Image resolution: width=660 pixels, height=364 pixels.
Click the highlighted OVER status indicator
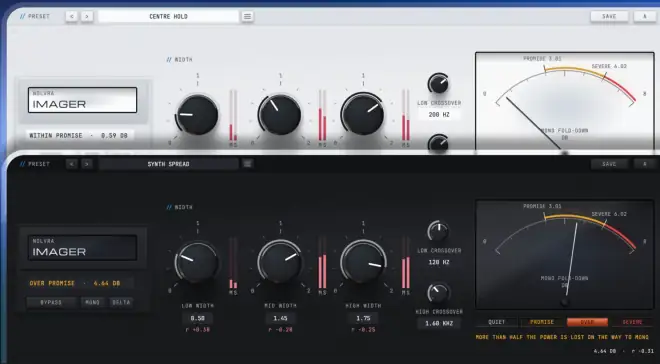point(587,322)
